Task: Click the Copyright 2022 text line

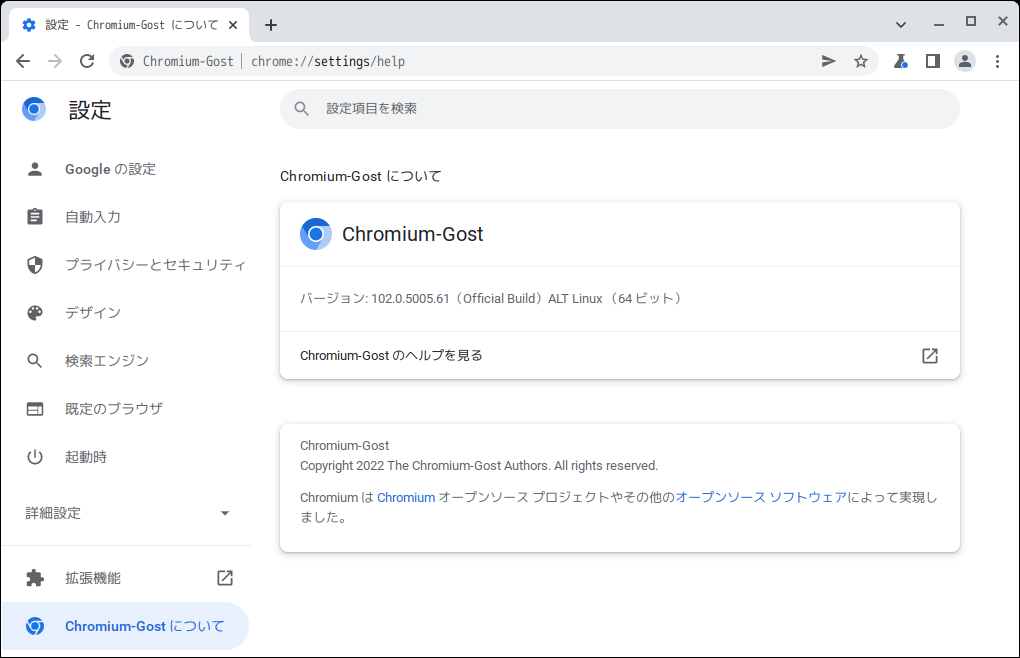Action: tap(479, 466)
